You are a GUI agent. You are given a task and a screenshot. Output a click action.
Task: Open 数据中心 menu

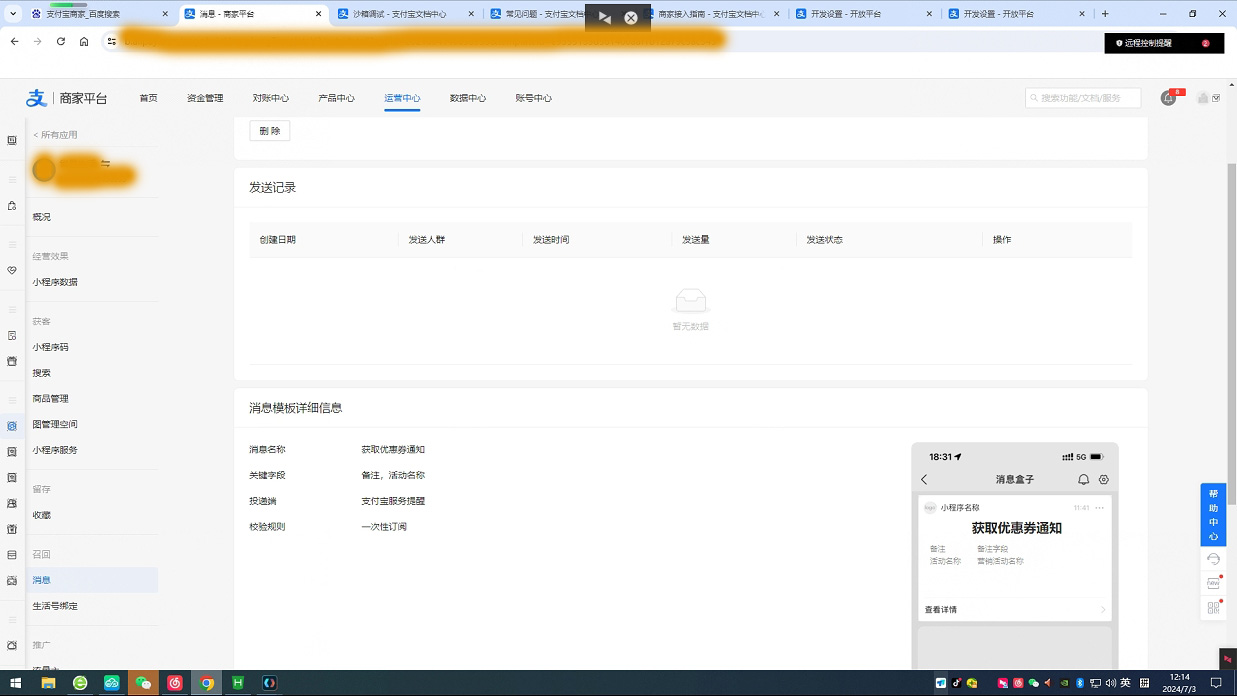point(467,98)
